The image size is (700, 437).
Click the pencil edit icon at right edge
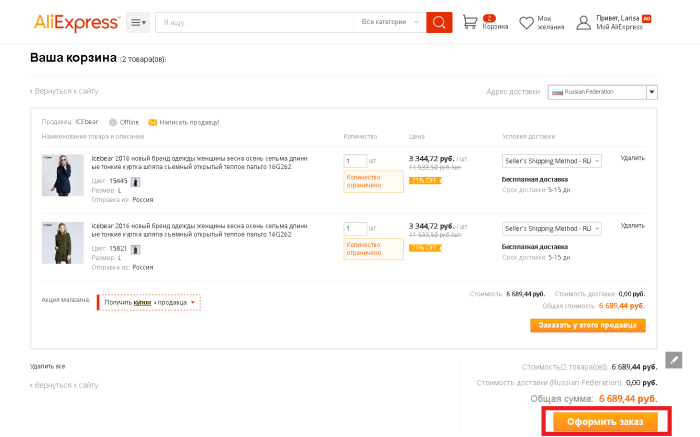pyautogui.click(x=674, y=359)
